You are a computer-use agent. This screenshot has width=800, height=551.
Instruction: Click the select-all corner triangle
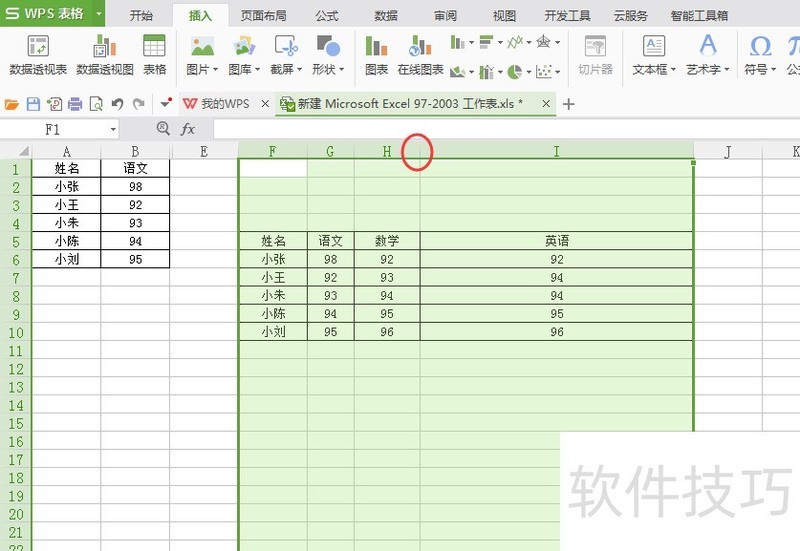tap(23, 152)
